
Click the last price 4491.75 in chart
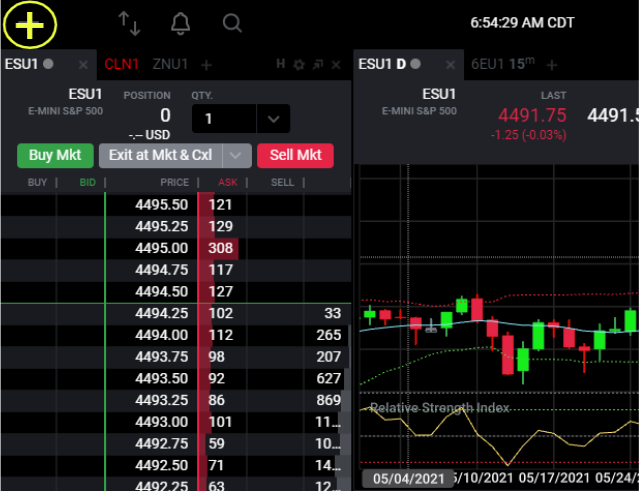[x=532, y=116]
